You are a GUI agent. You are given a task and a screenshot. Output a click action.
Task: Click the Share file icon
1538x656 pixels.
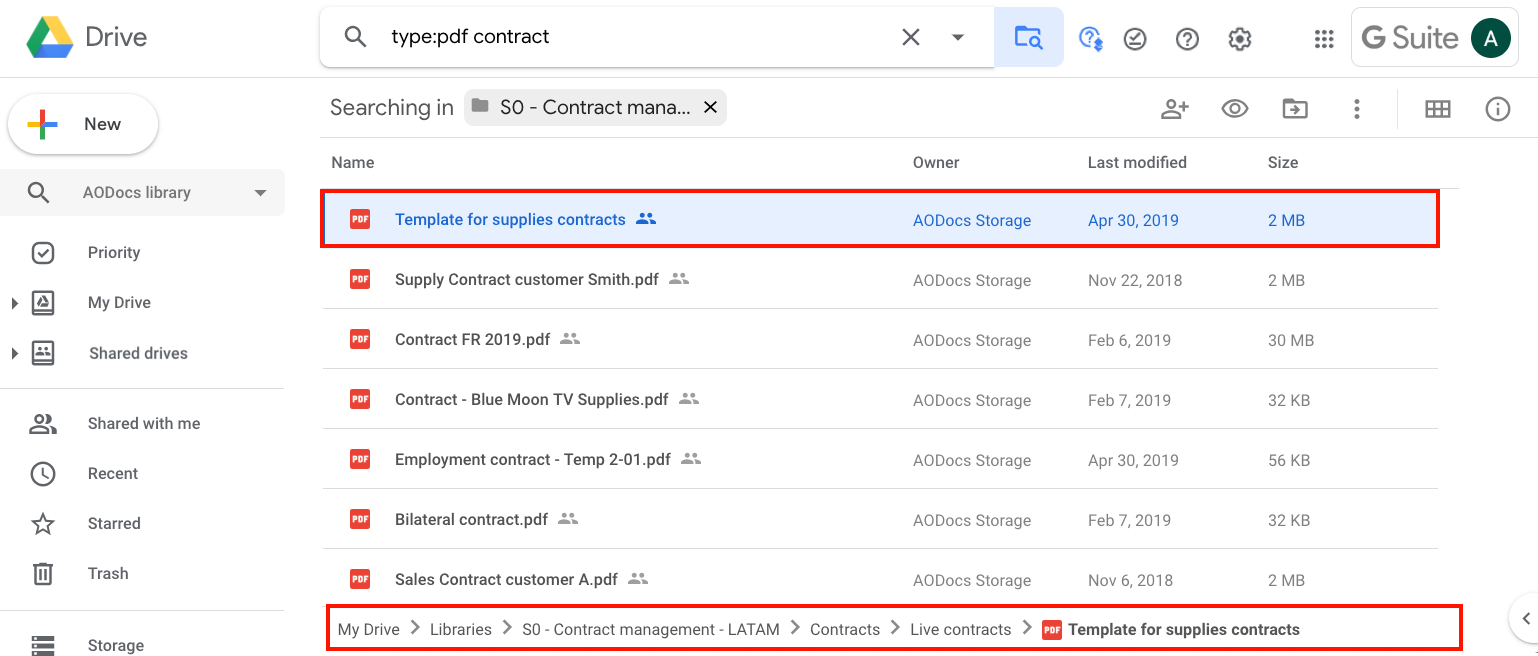pyautogui.click(x=1175, y=108)
